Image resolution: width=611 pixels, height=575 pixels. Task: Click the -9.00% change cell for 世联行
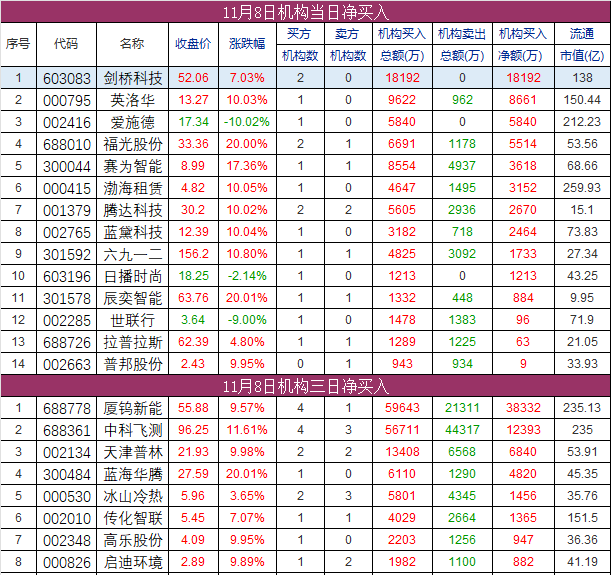click(247, 319)
